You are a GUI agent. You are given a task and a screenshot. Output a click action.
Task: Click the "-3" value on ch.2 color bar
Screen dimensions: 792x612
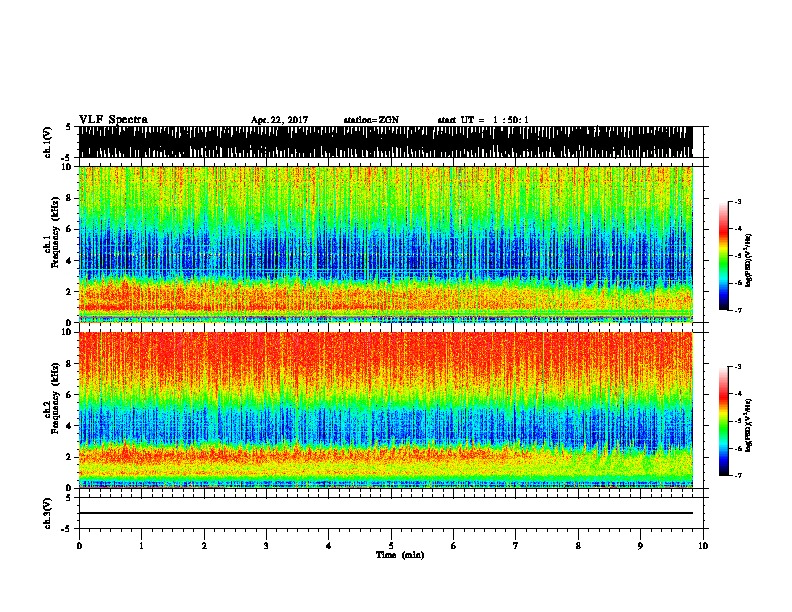point(738,367)
